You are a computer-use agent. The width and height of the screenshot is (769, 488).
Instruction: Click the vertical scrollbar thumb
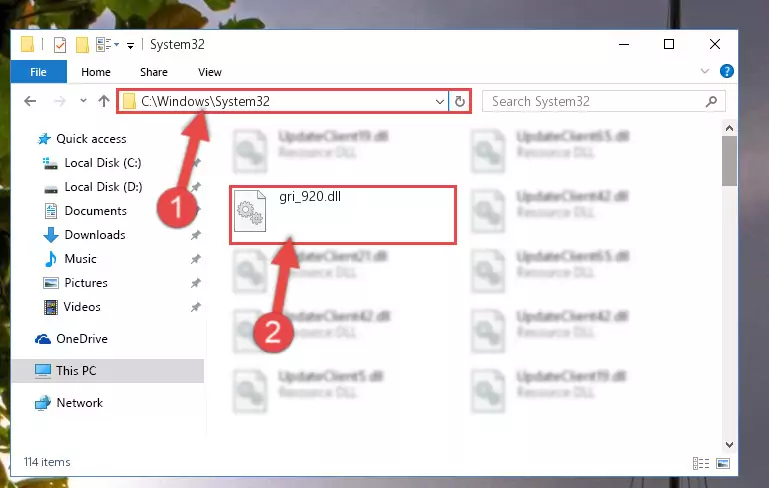[729, 161]
